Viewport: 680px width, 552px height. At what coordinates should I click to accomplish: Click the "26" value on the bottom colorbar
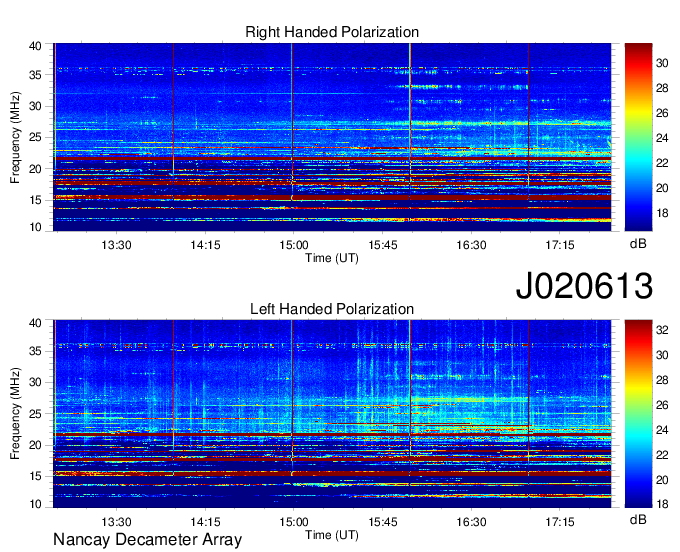(662, 405)
